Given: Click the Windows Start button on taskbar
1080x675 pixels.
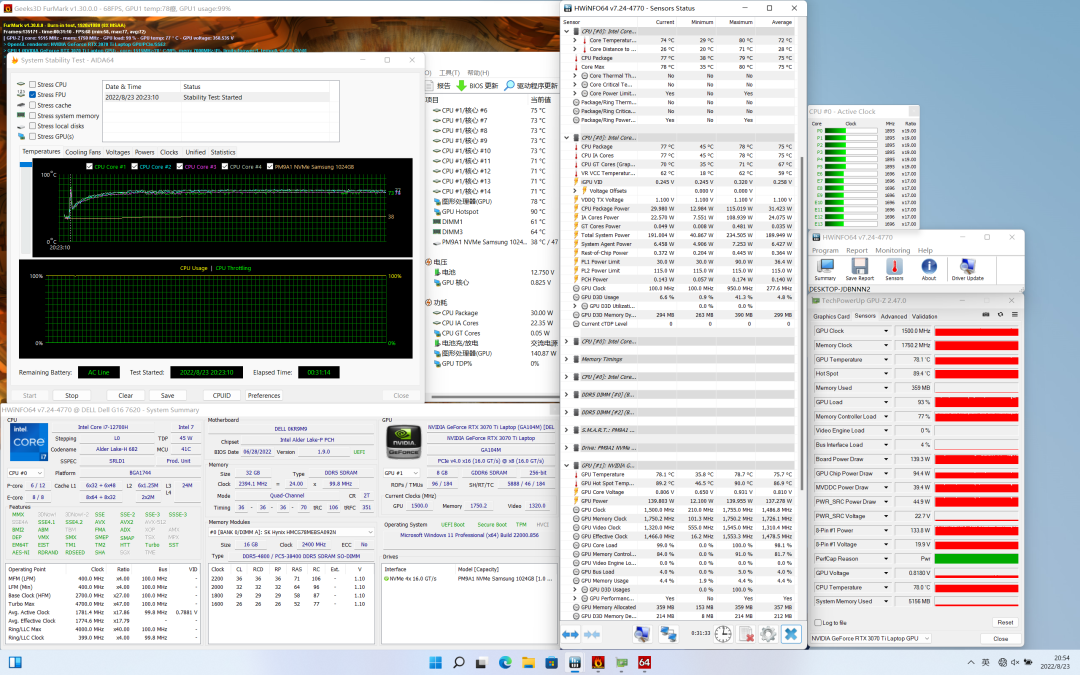Looking at the screenshot, I should click(436, 662).
